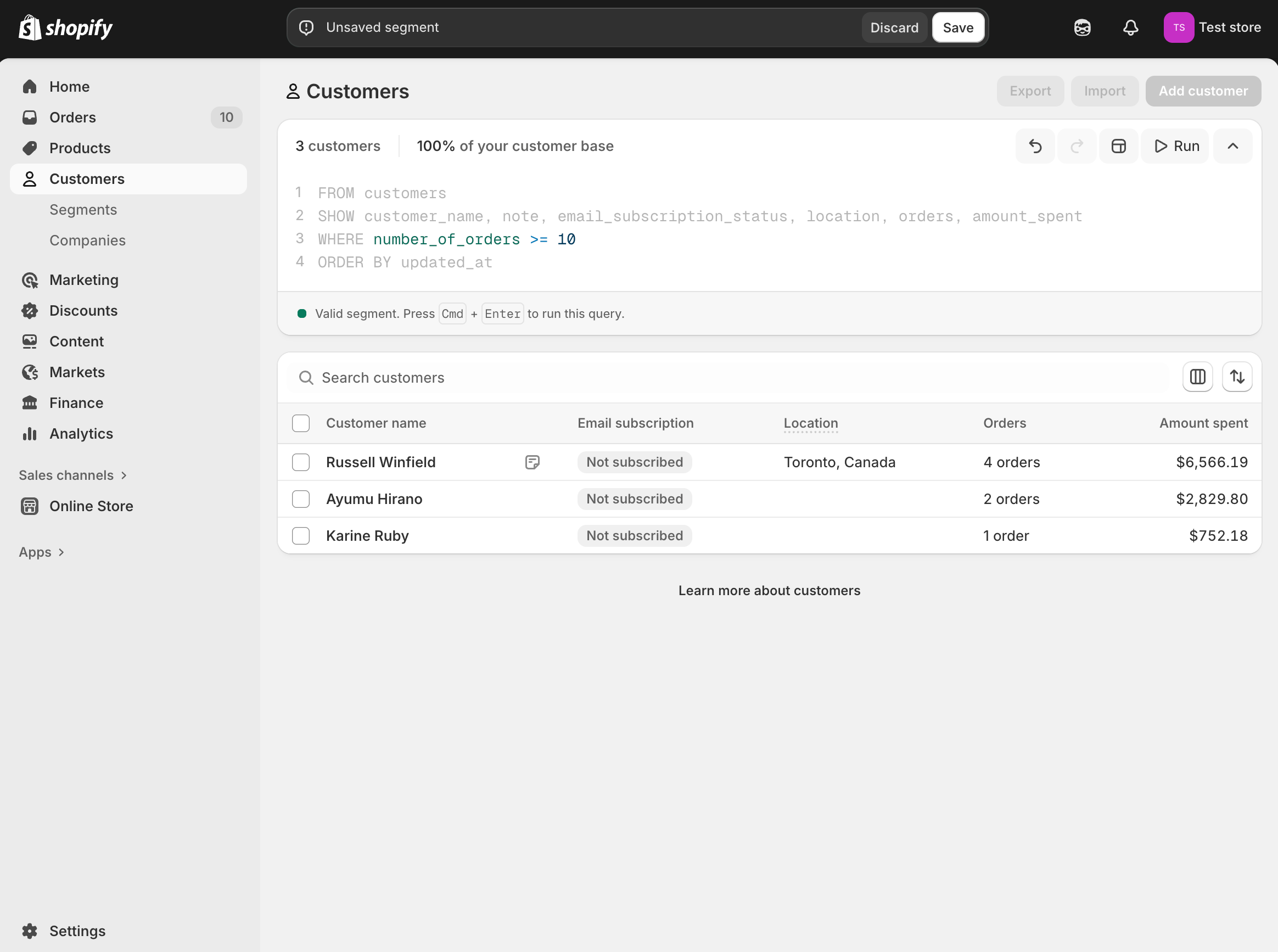
Task: Open the notifications bell
Action: (1130, 27)
